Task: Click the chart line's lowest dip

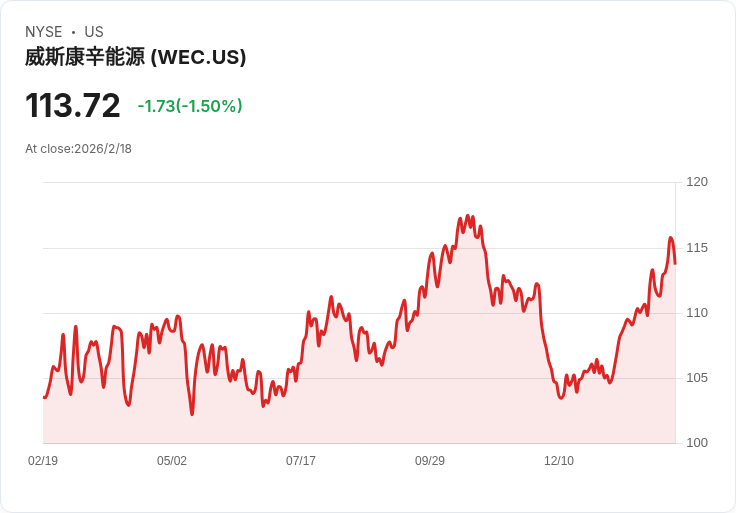Action: pyautogui.click(x=192, y=414)
